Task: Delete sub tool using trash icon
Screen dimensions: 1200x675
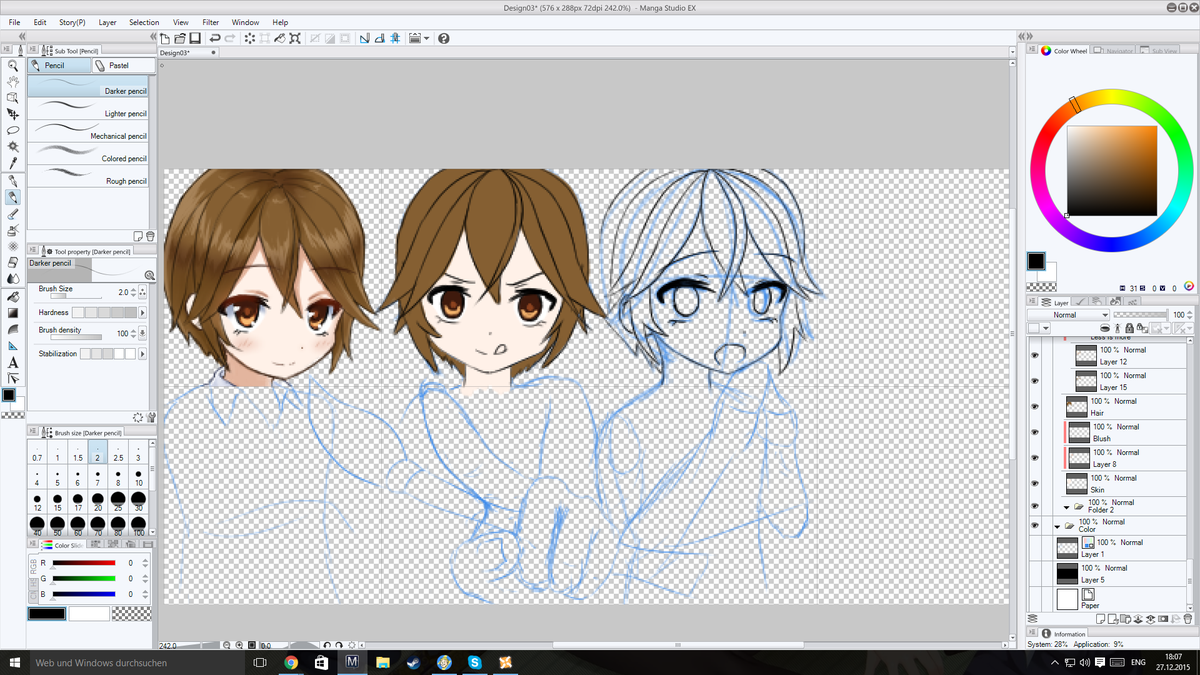Action: (150, 236)
